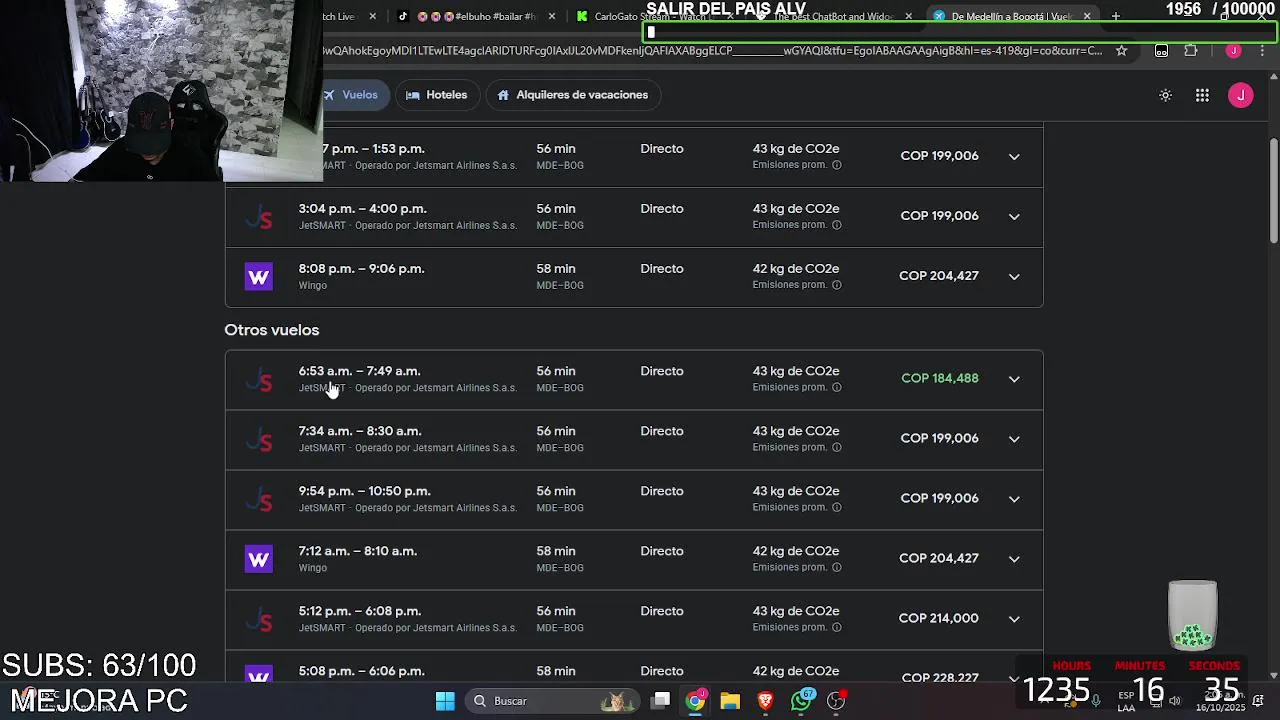Expand the COP 199,006 1:53 p.m. flight details
The height and width of the screenshot is (720, 1280).
click(1014, 156)
